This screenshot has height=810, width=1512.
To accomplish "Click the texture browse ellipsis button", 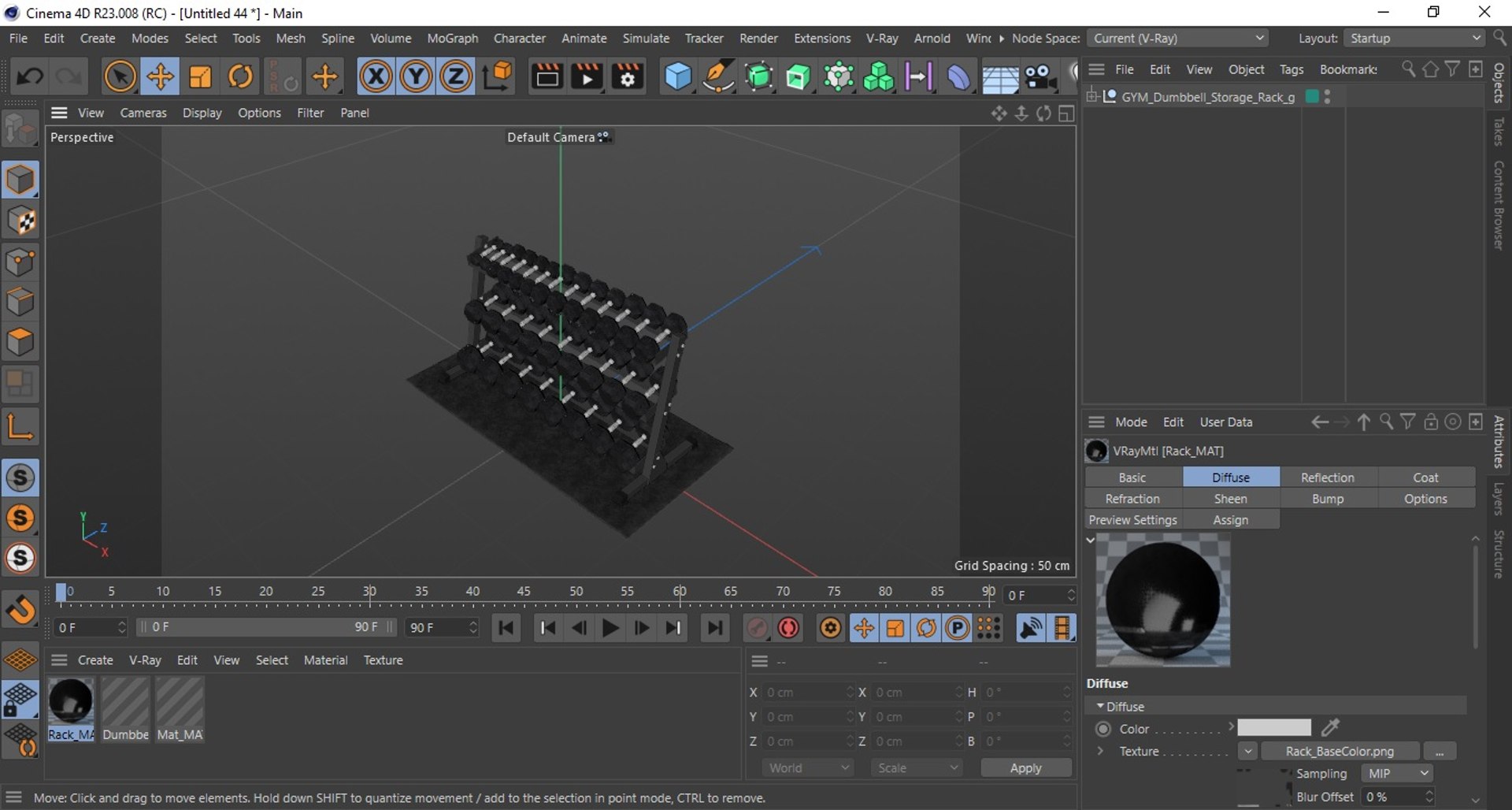I will pyautogui.click(x=1440, y=752).
